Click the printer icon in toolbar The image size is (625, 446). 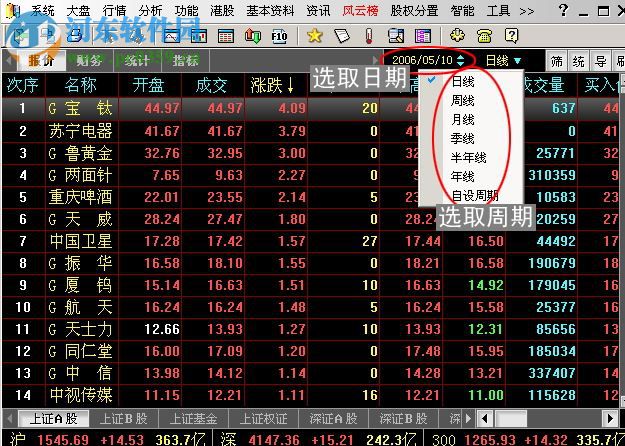click(74, 35)
